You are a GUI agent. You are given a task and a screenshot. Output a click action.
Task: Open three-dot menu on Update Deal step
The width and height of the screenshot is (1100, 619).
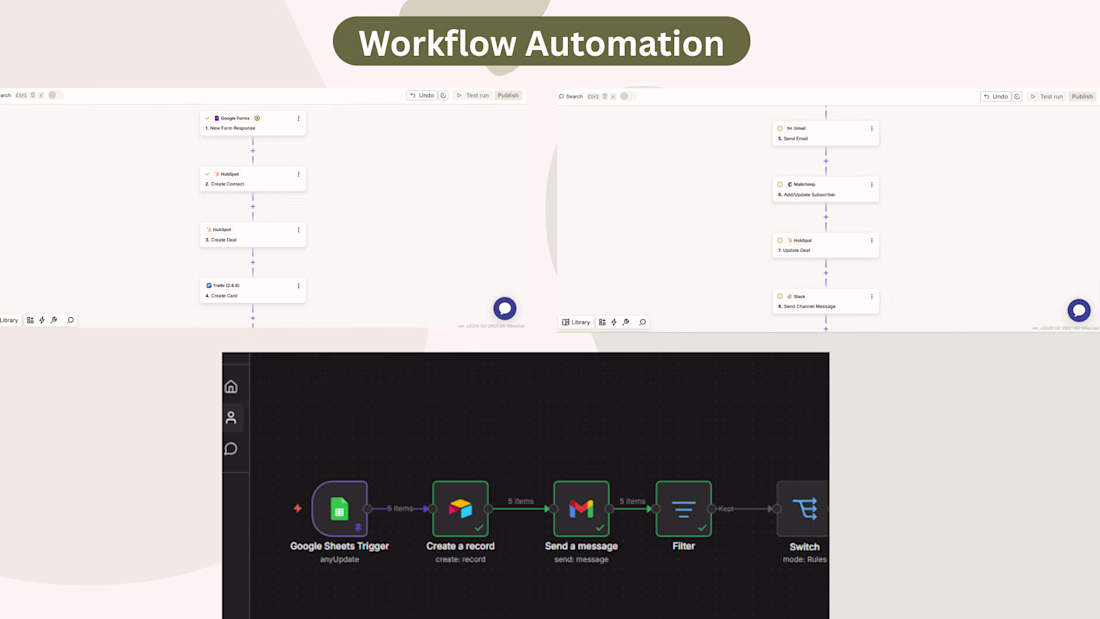point(872,240)
